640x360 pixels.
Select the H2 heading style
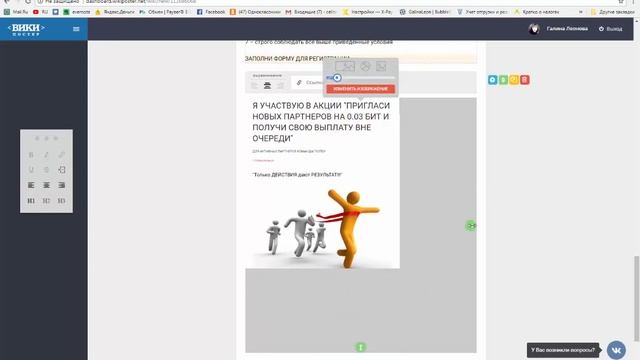46,201
